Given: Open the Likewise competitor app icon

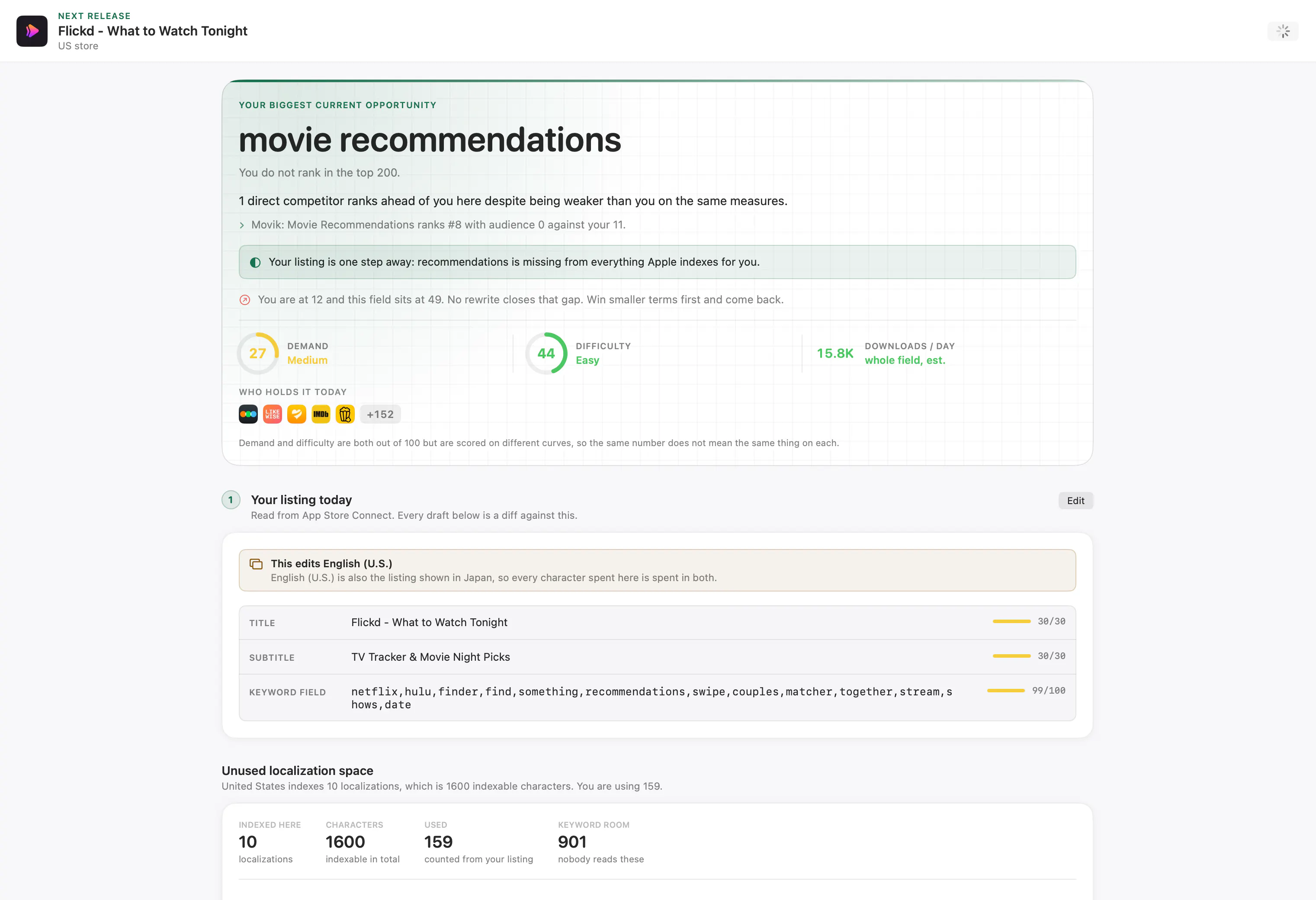Looking at the screenshot, I should (273, 414).
